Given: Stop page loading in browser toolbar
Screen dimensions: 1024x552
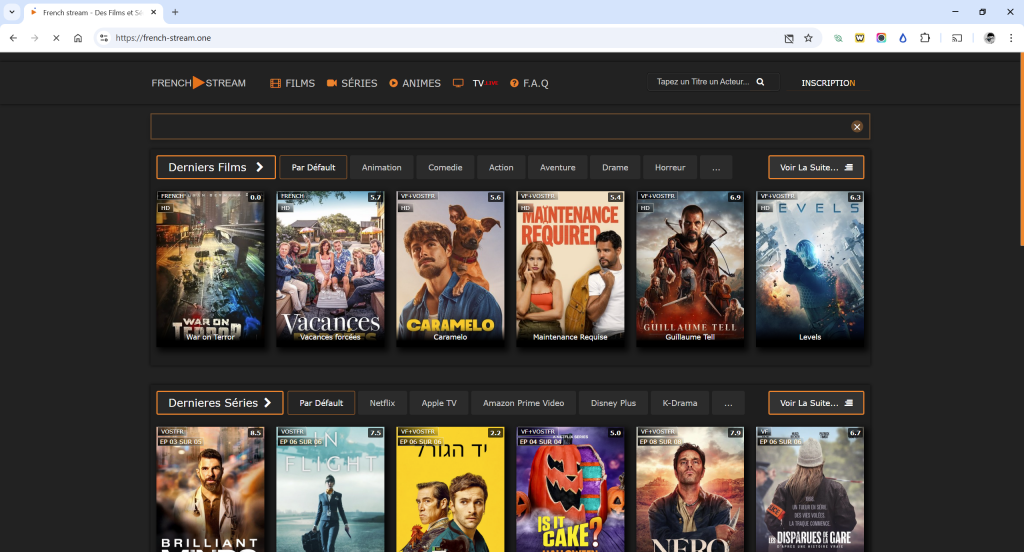Looking at the screenshot, I should [x=55, y=38].
